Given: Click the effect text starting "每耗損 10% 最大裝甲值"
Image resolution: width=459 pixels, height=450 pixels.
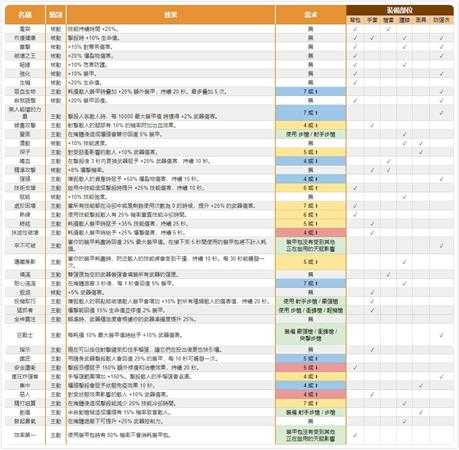Looking at the screenshot, I should coord(125,335).
